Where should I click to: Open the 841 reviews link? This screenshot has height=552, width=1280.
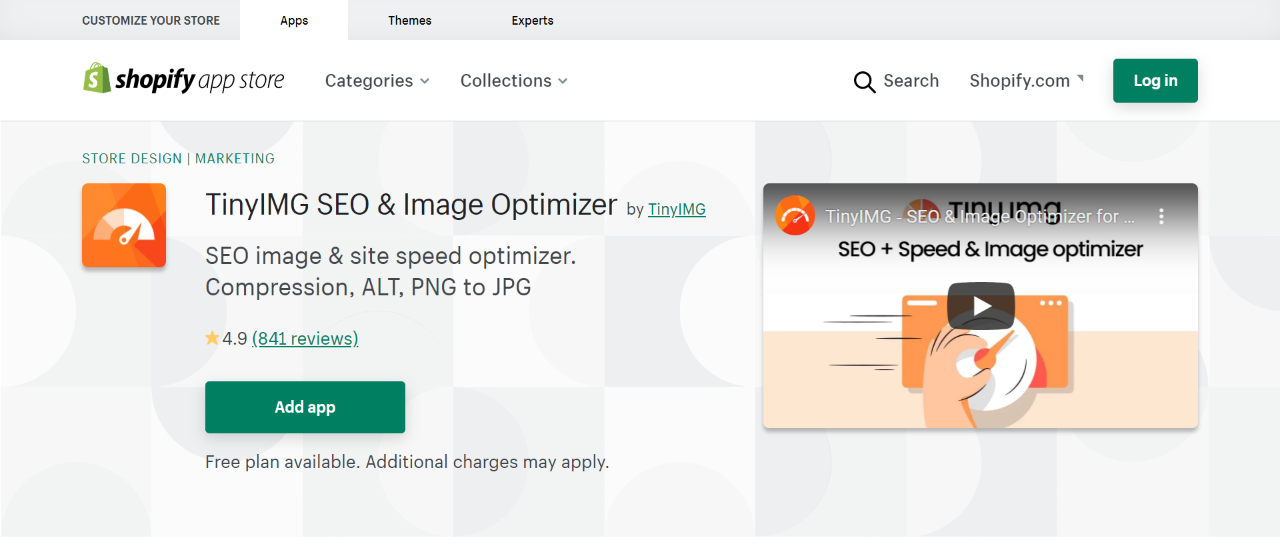coord(305,339)
